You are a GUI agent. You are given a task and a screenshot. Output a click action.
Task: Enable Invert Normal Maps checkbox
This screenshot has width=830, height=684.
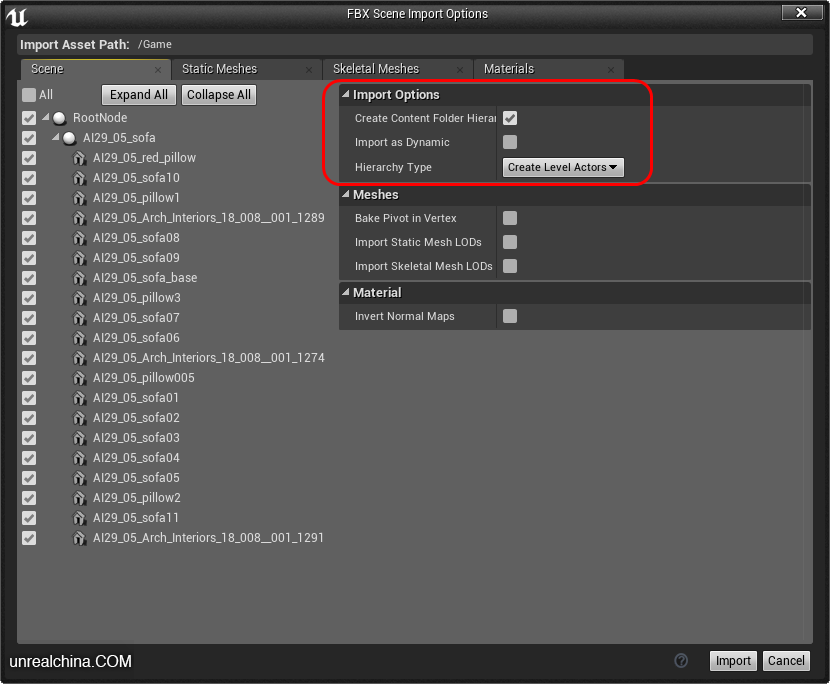tap(510, 316)
